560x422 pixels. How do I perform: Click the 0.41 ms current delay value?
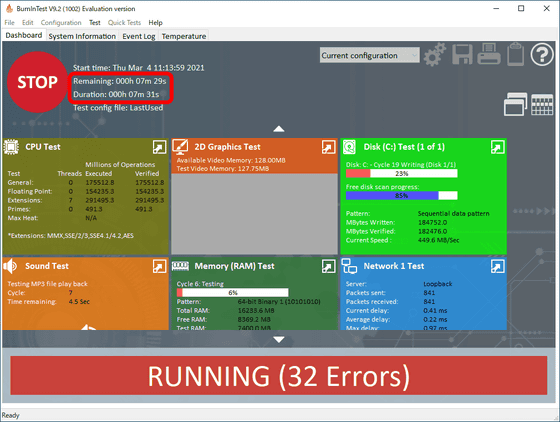pyautogui.click(x=435, y=311)
